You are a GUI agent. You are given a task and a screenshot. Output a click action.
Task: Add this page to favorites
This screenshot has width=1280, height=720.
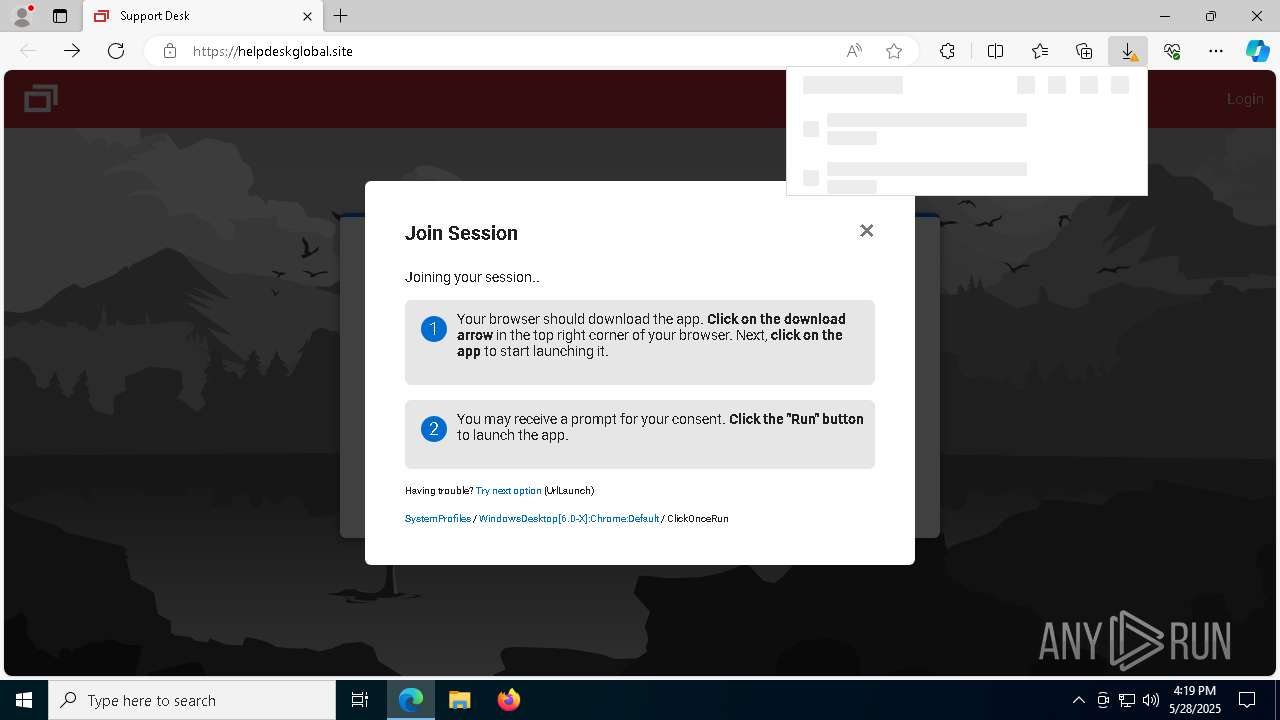coord(894,51)
